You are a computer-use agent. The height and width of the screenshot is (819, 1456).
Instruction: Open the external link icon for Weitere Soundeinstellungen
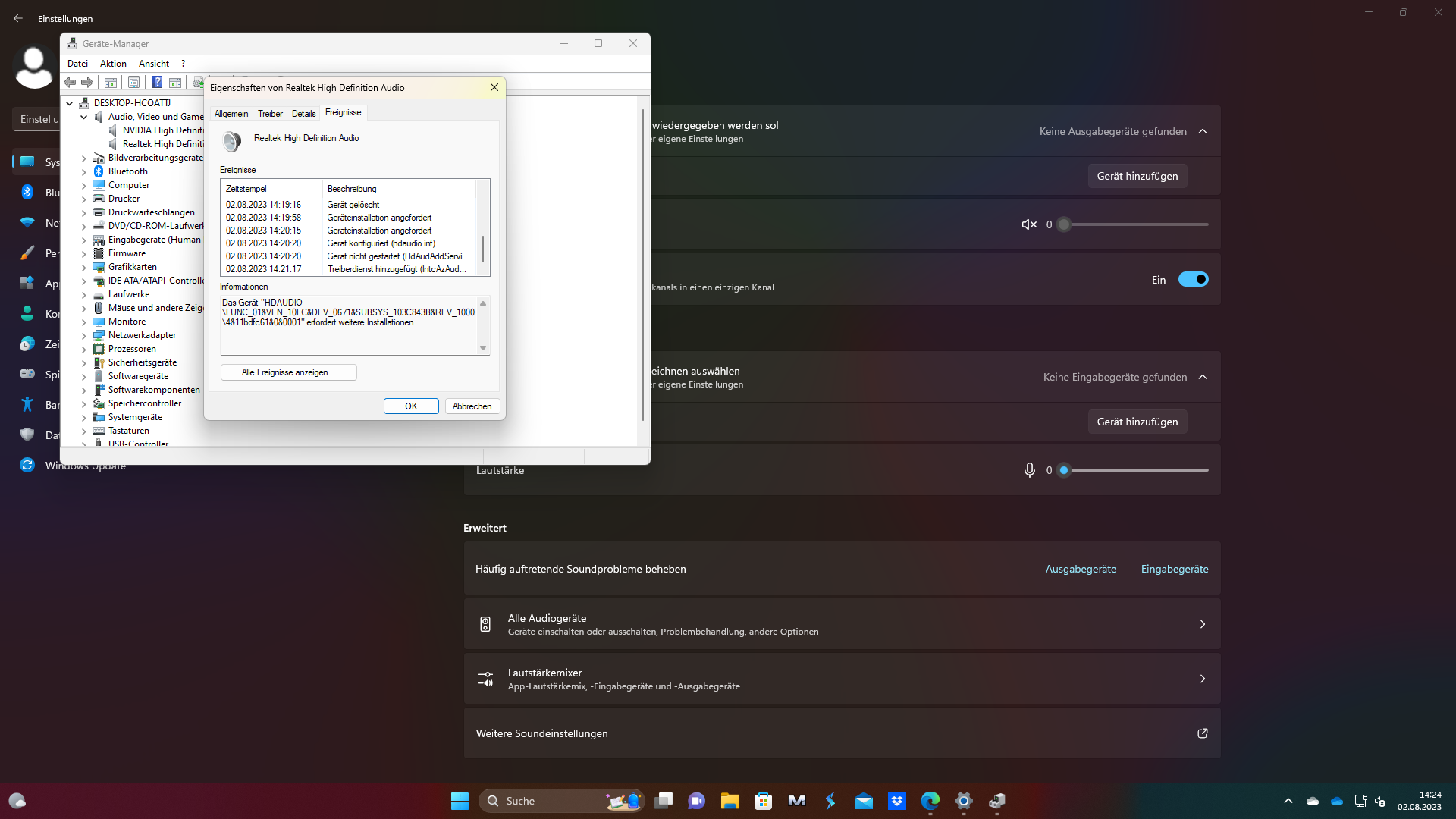1202,733
